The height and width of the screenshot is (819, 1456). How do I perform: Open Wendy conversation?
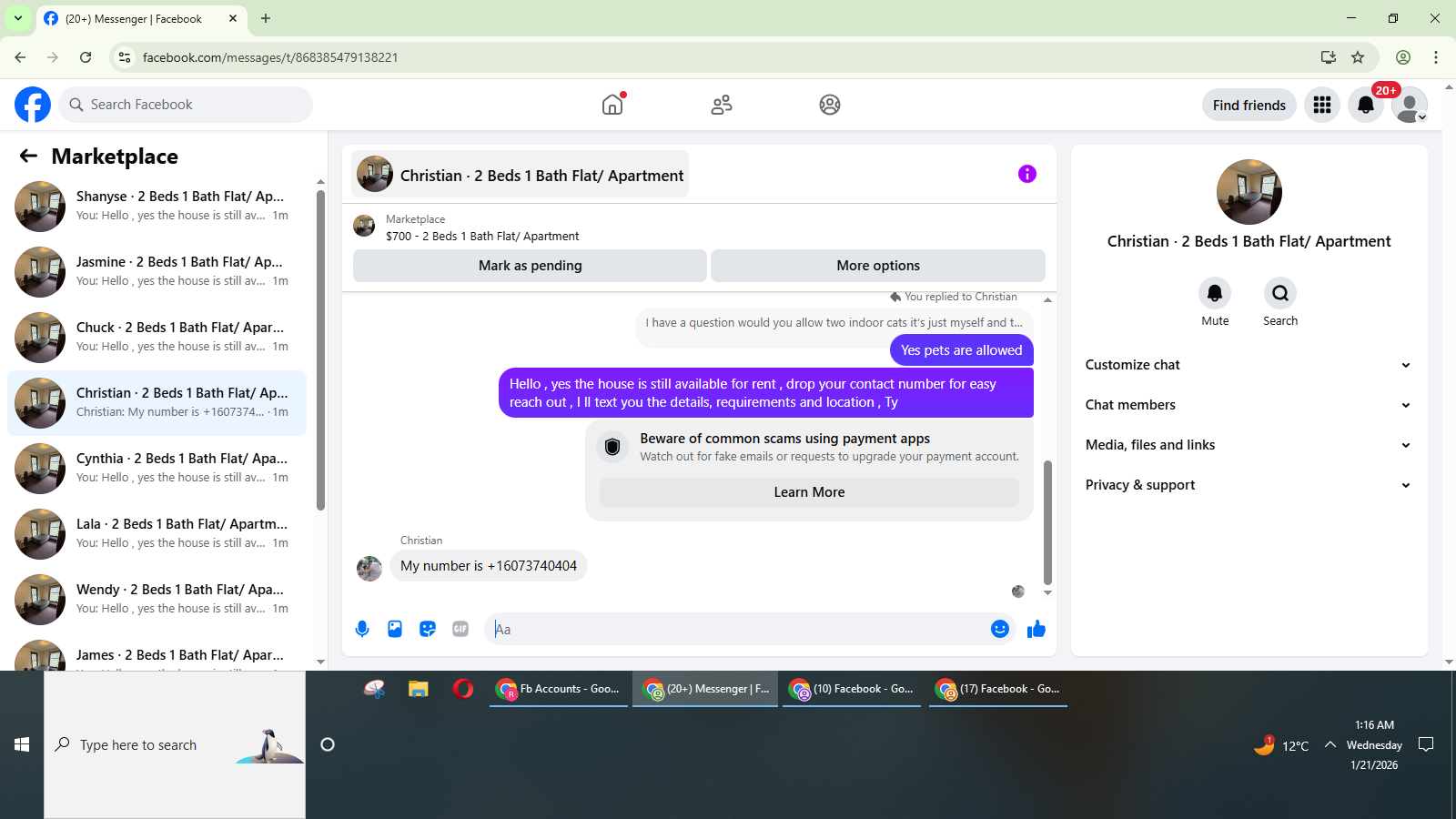click(157, 600)
